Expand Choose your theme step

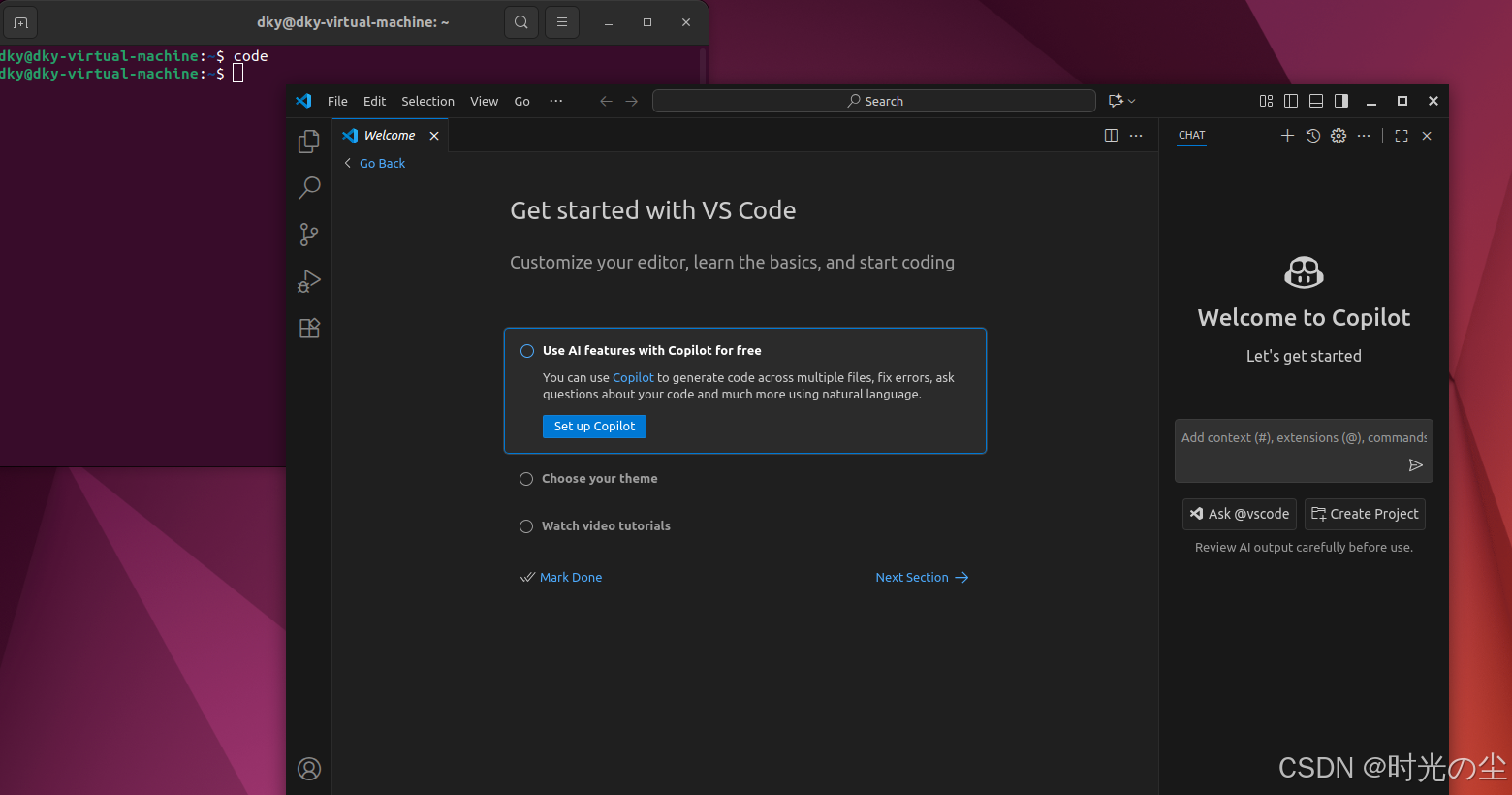click(600, 479)
